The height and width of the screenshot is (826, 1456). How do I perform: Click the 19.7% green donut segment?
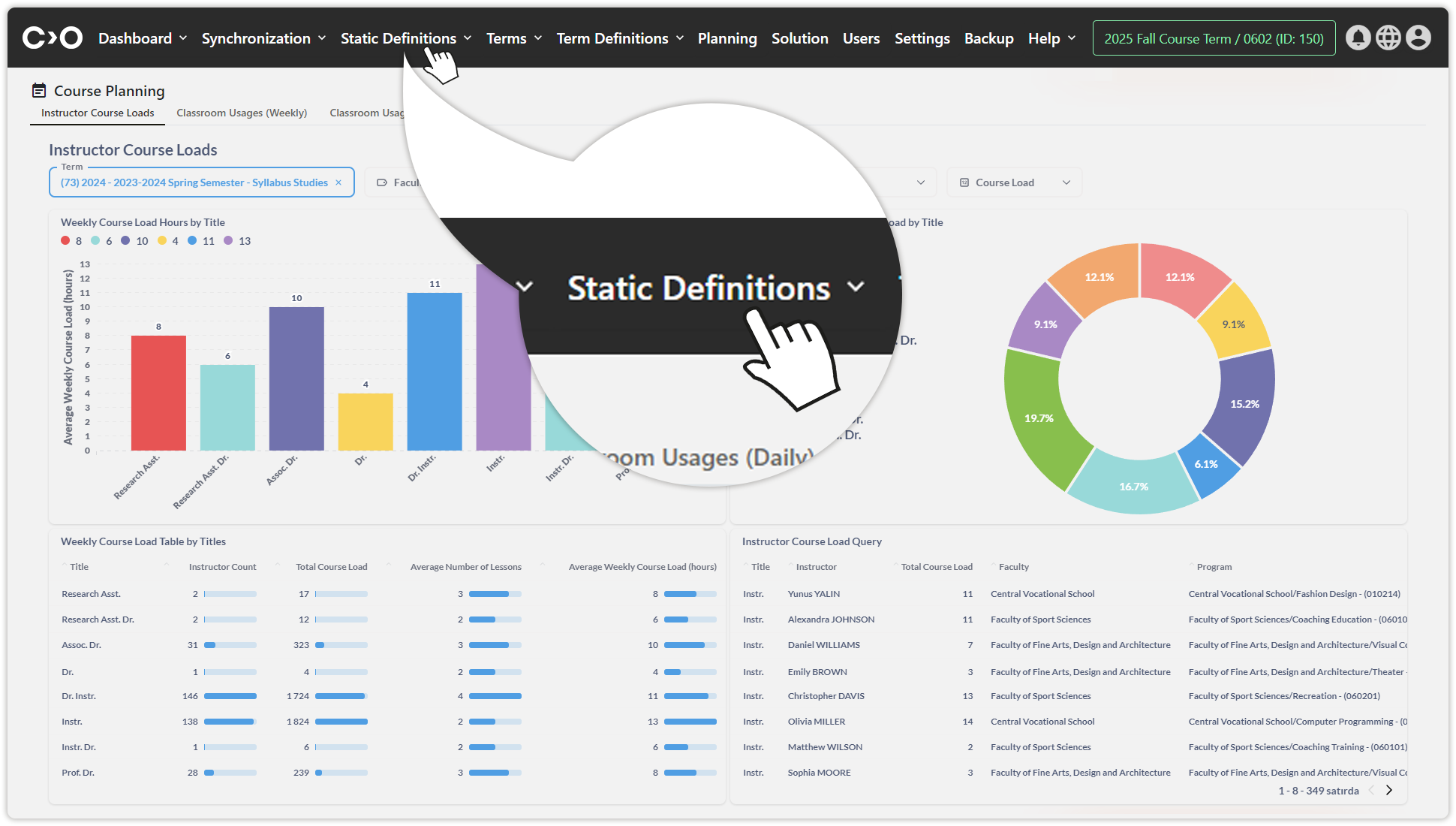(x=1039, y=418)
